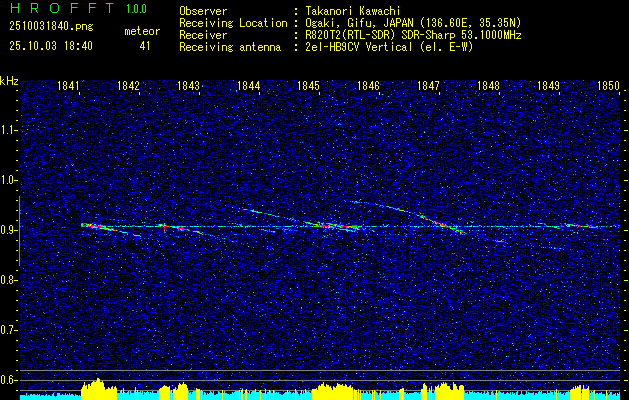The height and width of the screenshot is (400, 629).
Task: Click the bright echo cluster between 1845 and 1846
Action: tap(331, 225)
